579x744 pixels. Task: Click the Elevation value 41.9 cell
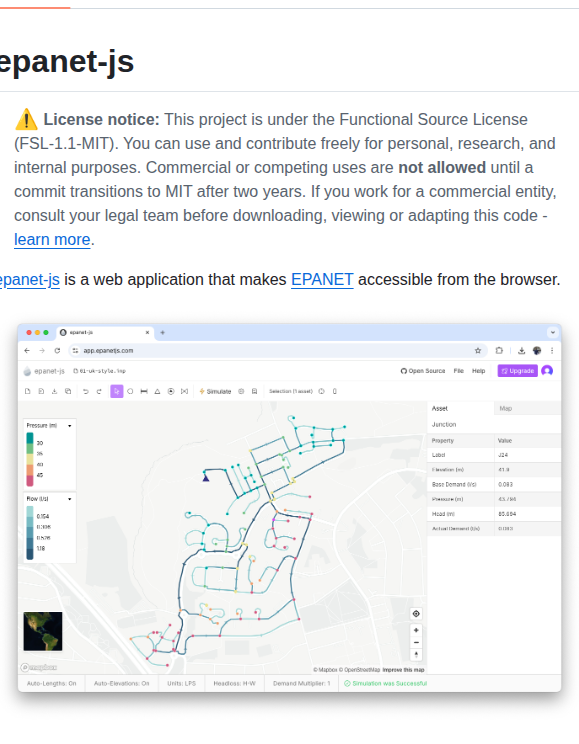click(x=527, y=470)
